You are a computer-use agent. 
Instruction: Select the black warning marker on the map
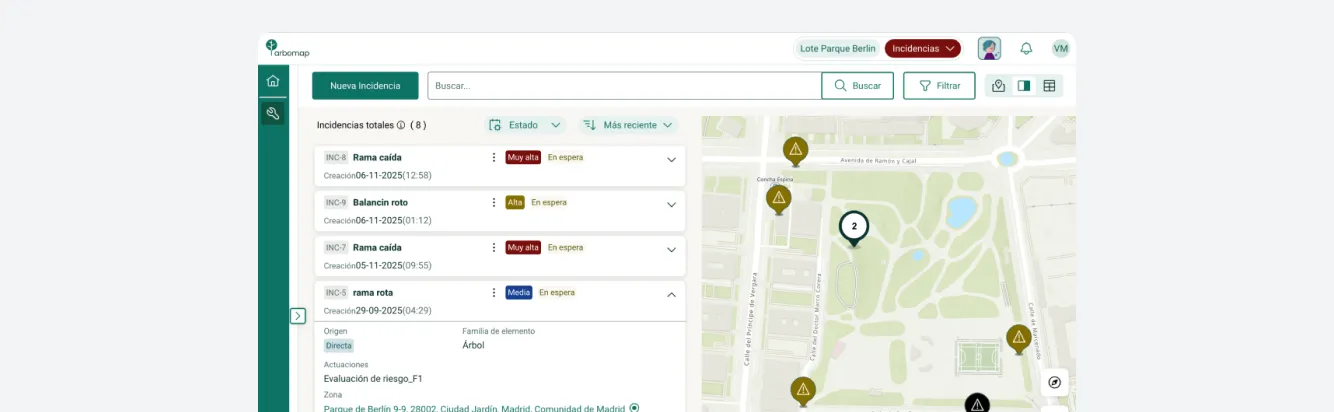coord(977,402)
